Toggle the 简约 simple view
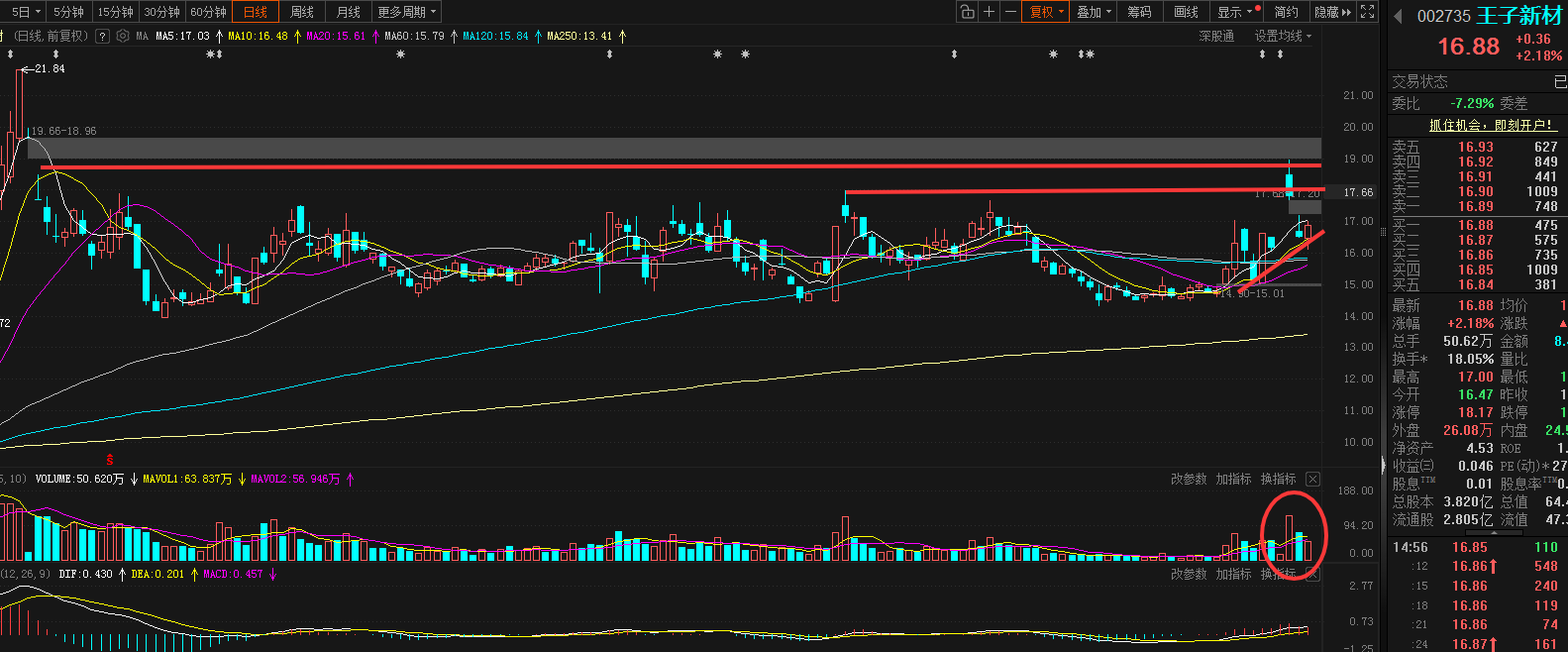Viewport: 1568px width, 652px height. coord(1287,12)
